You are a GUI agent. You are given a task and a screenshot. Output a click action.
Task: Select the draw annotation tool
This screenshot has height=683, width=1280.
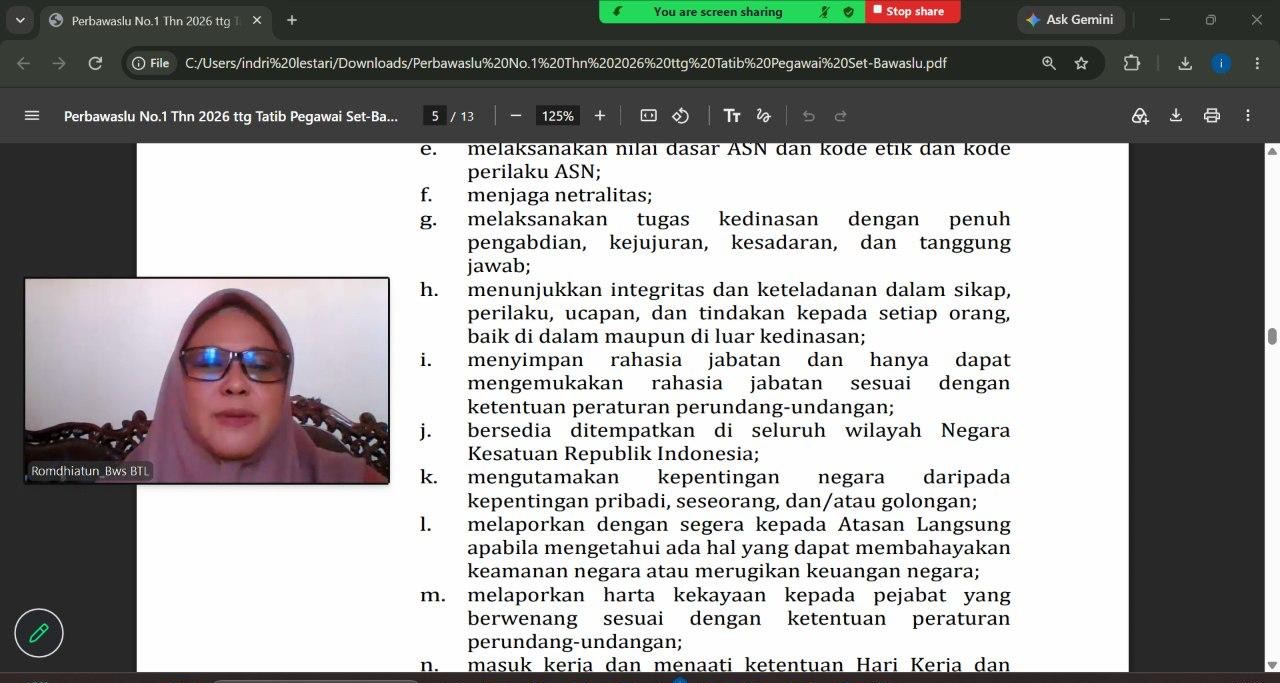tap(764, 116)
